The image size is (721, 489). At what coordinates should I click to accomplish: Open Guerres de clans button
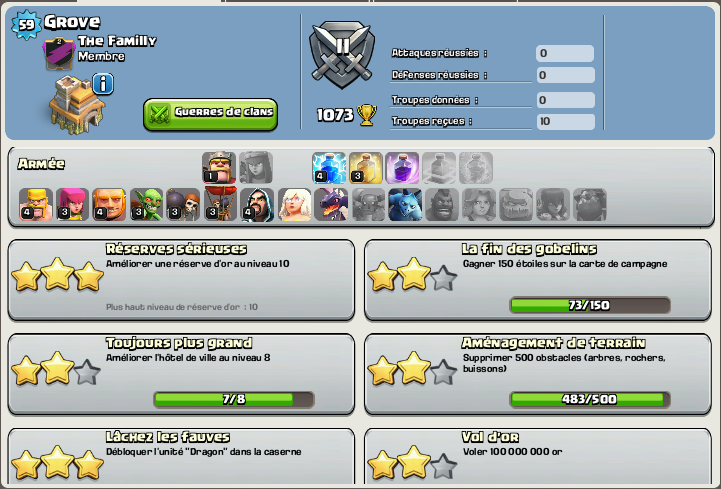coord(211,114)
